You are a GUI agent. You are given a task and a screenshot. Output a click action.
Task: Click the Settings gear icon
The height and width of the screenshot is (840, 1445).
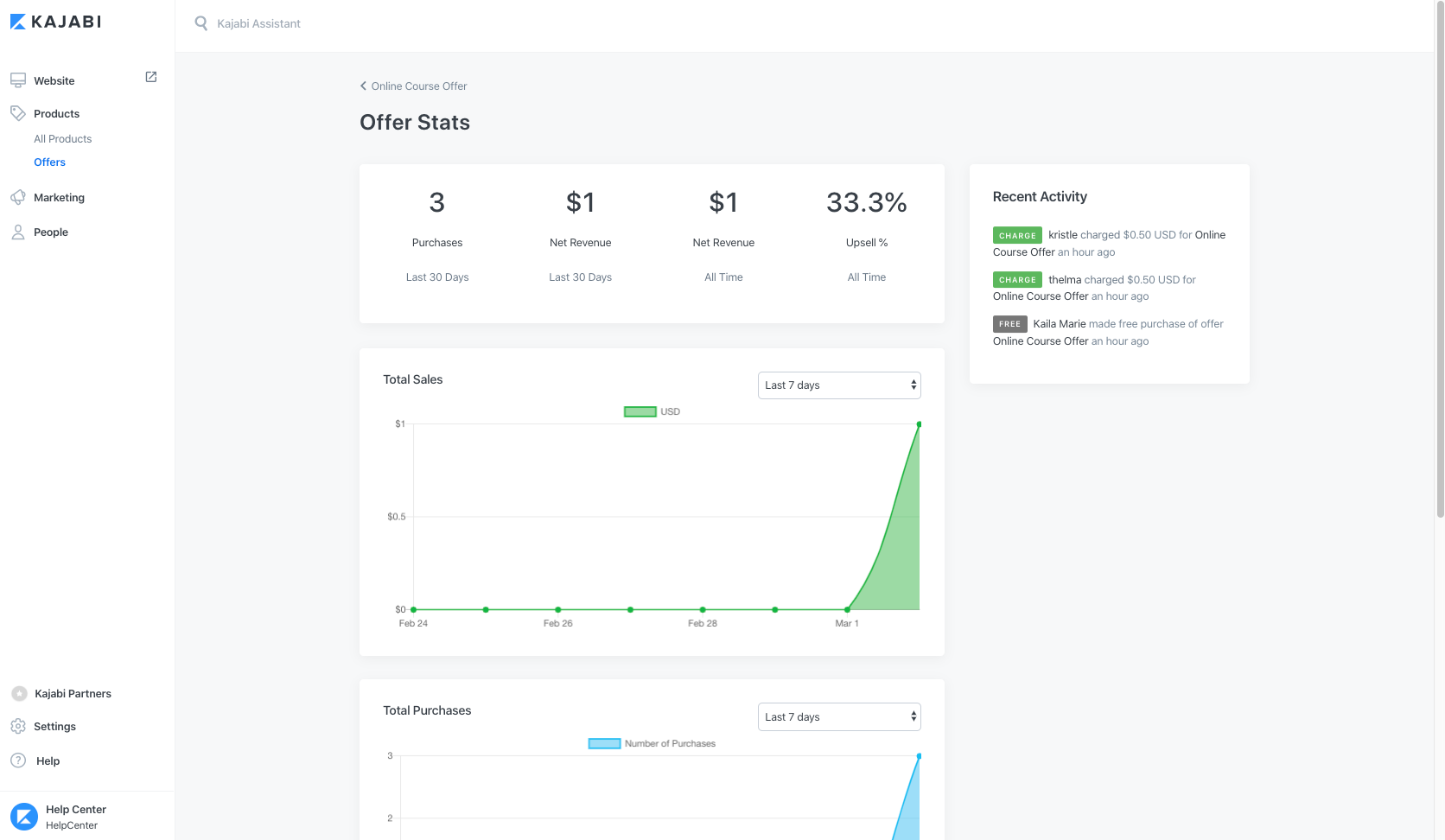(x=18, y=726)
